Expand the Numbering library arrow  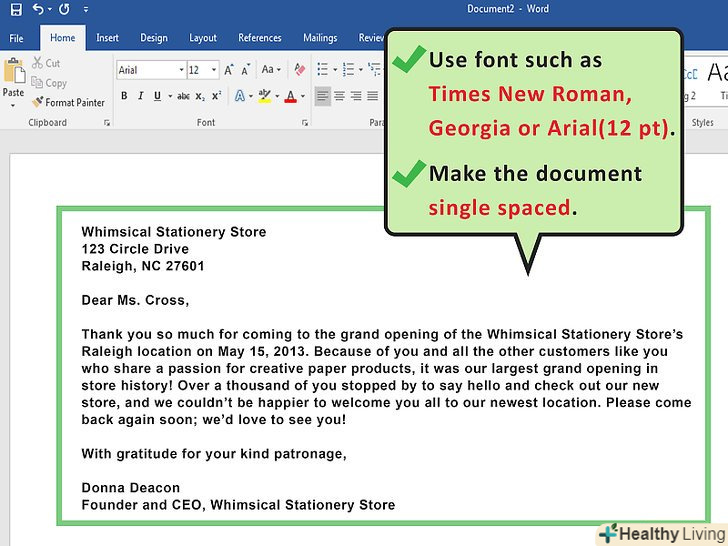[360, 70]
